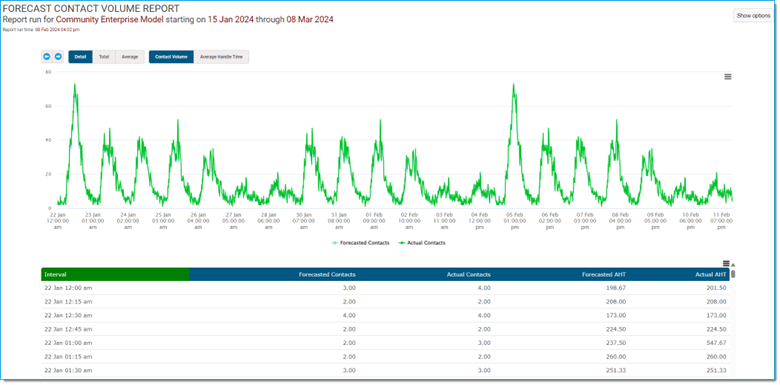The height and width of the screenshot is (385, 780).
Task: Click the 05 Feb x-axis label
Action: (515, 220)
